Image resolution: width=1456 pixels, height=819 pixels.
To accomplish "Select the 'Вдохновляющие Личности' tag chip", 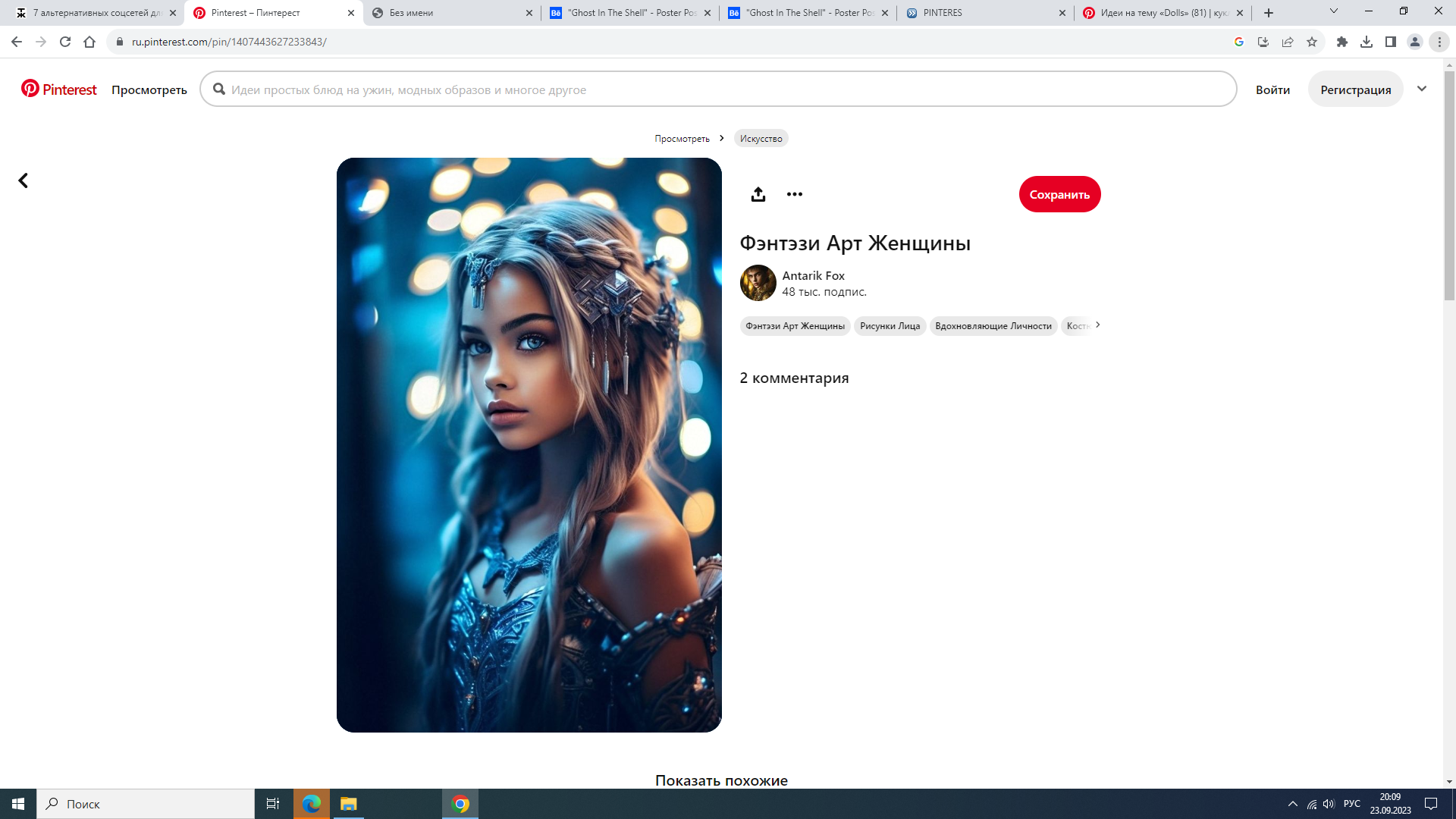I will click(x=993, y=325).
